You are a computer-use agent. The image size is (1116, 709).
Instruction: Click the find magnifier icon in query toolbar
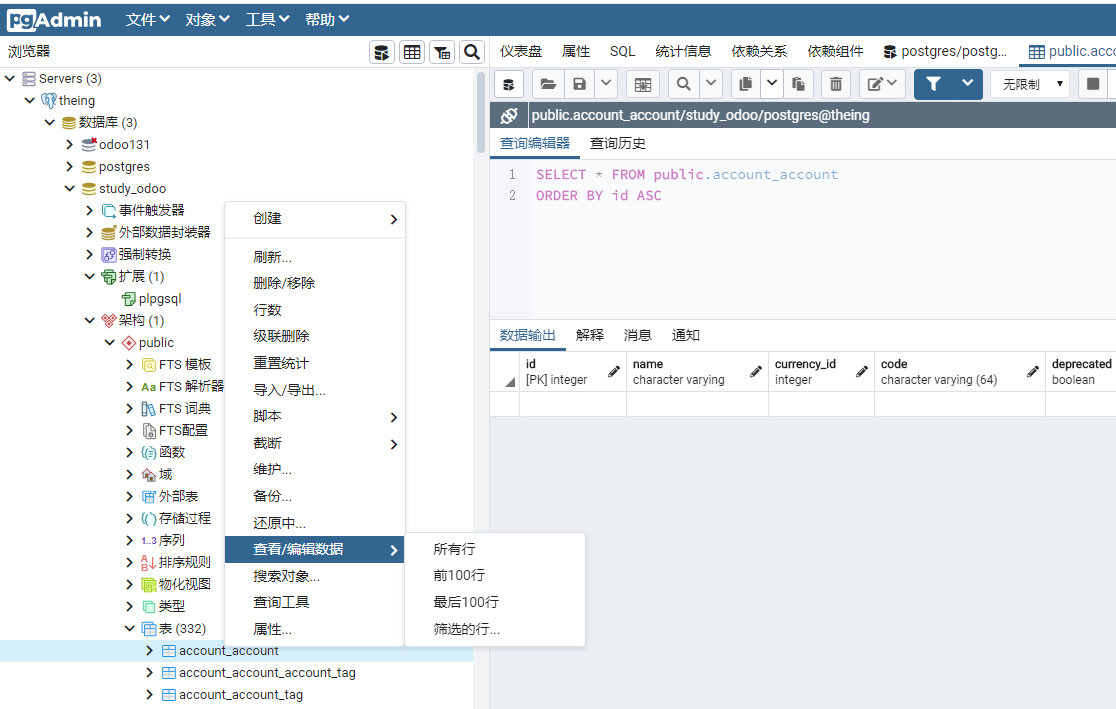click(x=683, y=84)
